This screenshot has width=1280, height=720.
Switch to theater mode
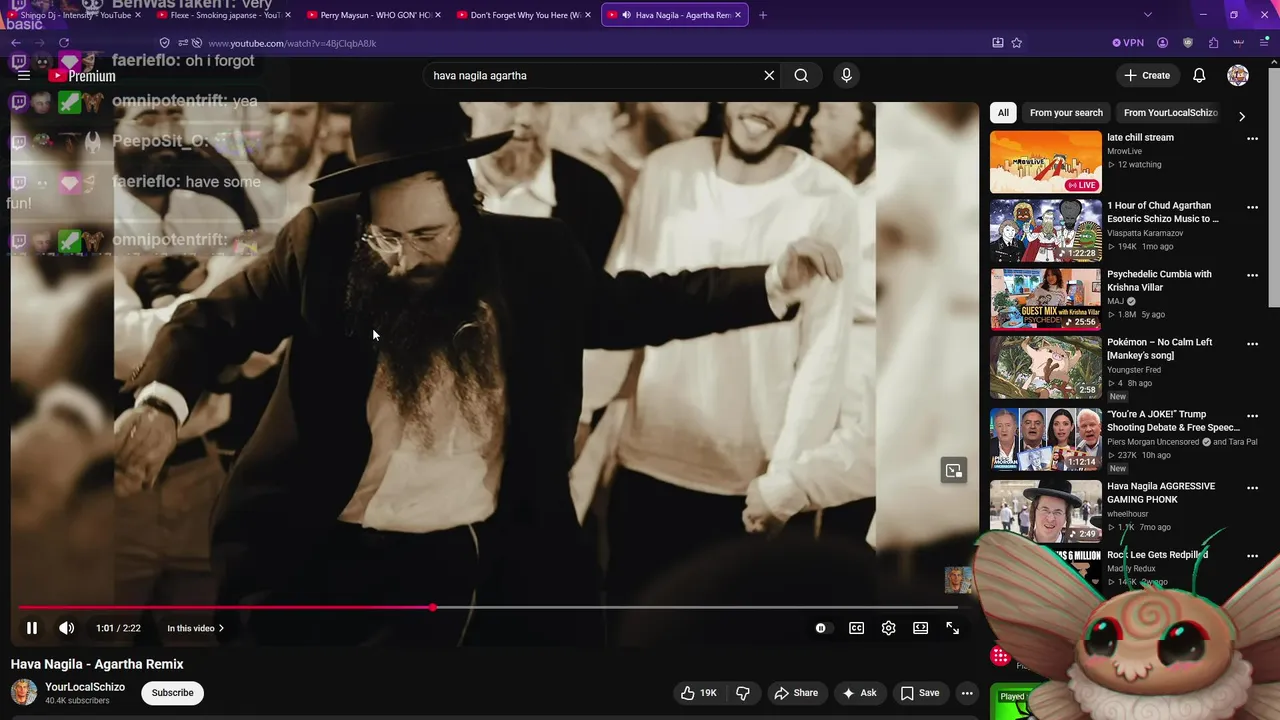coord(921,628)
